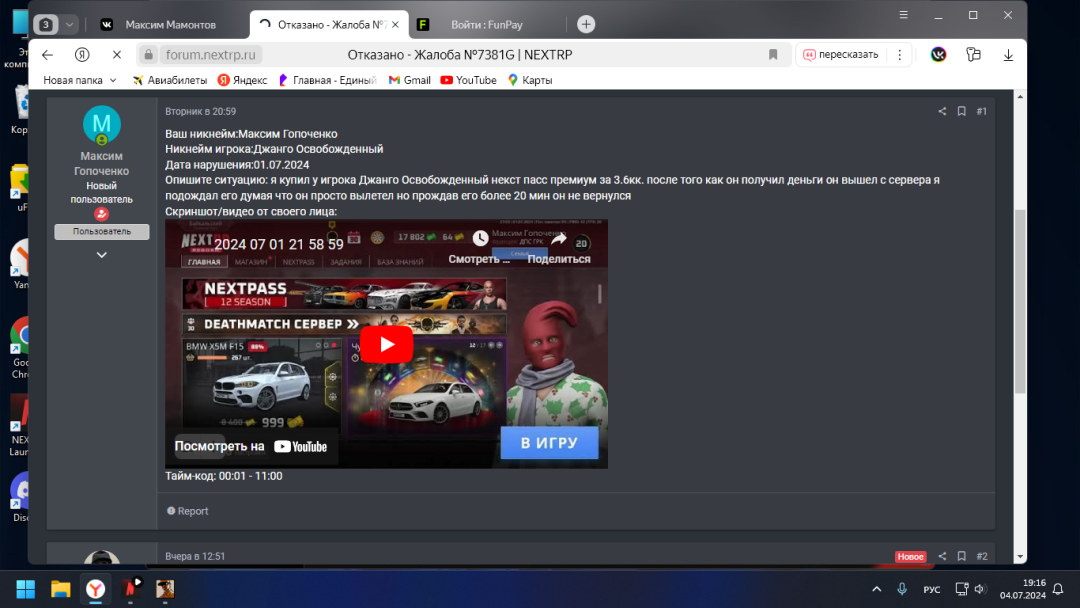Report the first post
1080x608 pixels.
(x=187, y=512)
